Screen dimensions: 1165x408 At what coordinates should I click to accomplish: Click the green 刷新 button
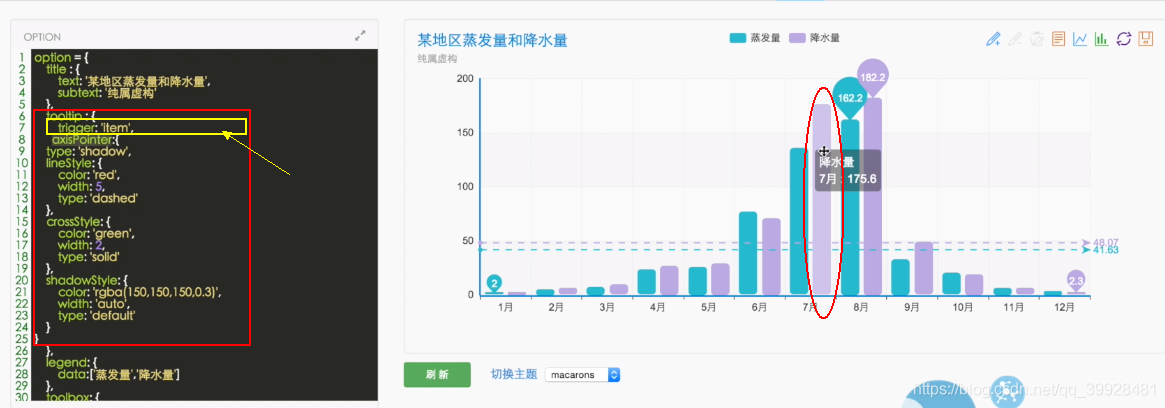click(x=438, y=375)
